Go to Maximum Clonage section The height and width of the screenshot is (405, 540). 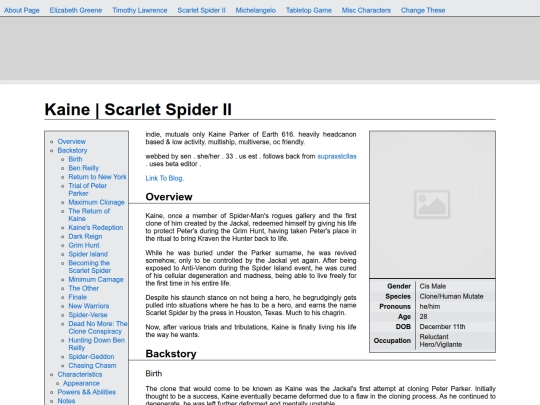pyautogui.click(x=96, y=202)
